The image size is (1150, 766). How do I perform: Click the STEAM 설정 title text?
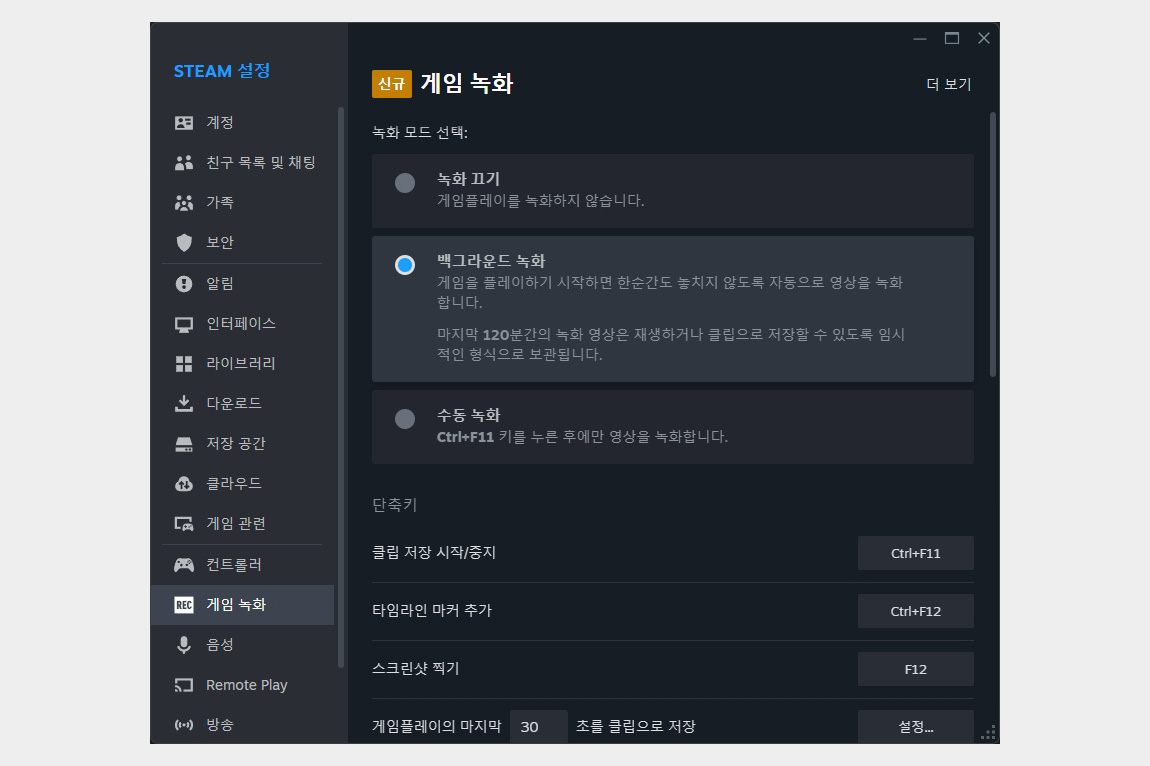point(222,71)
